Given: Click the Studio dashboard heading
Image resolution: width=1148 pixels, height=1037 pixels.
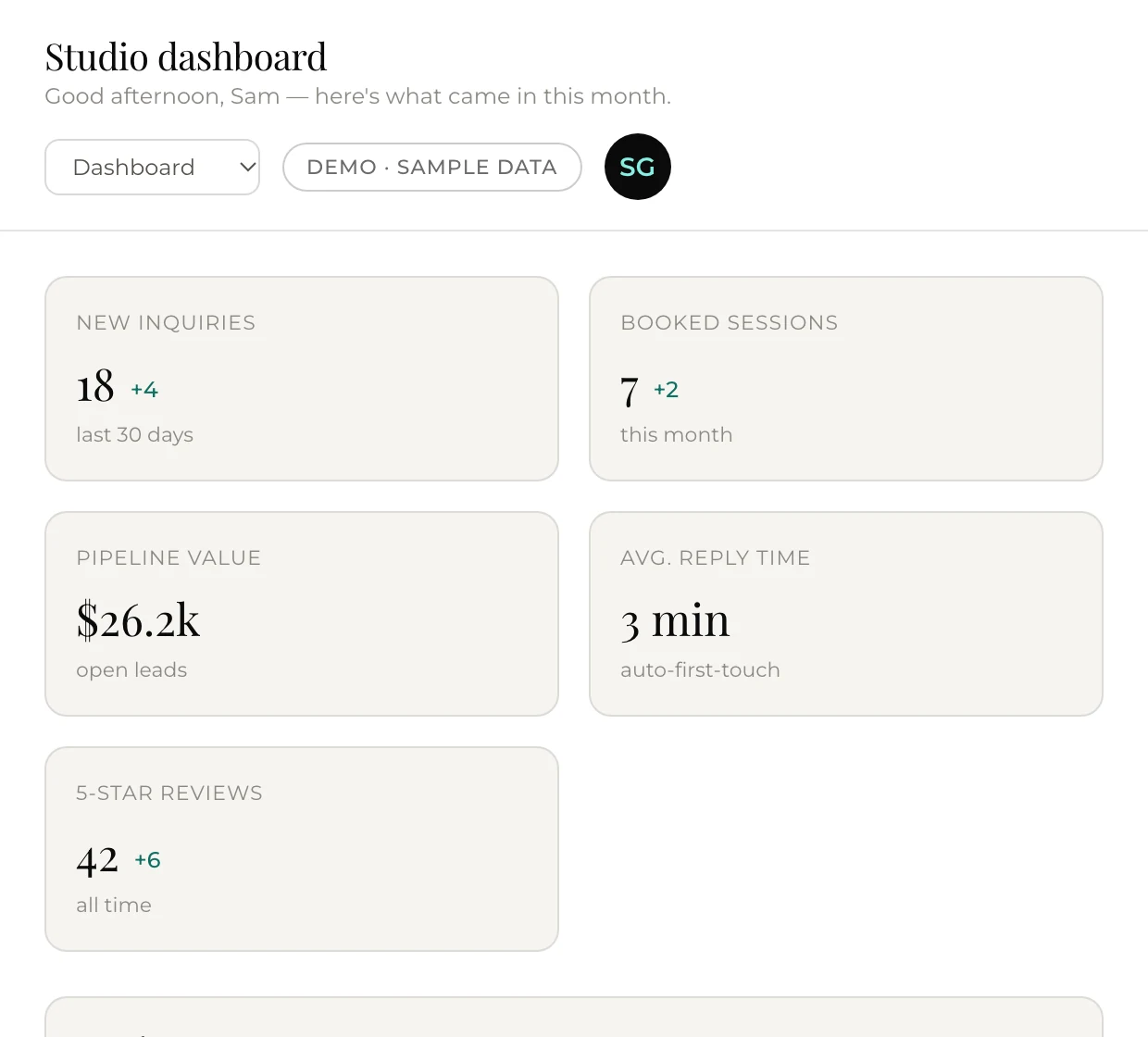Looking at the screenshot, I should point(186,57).
